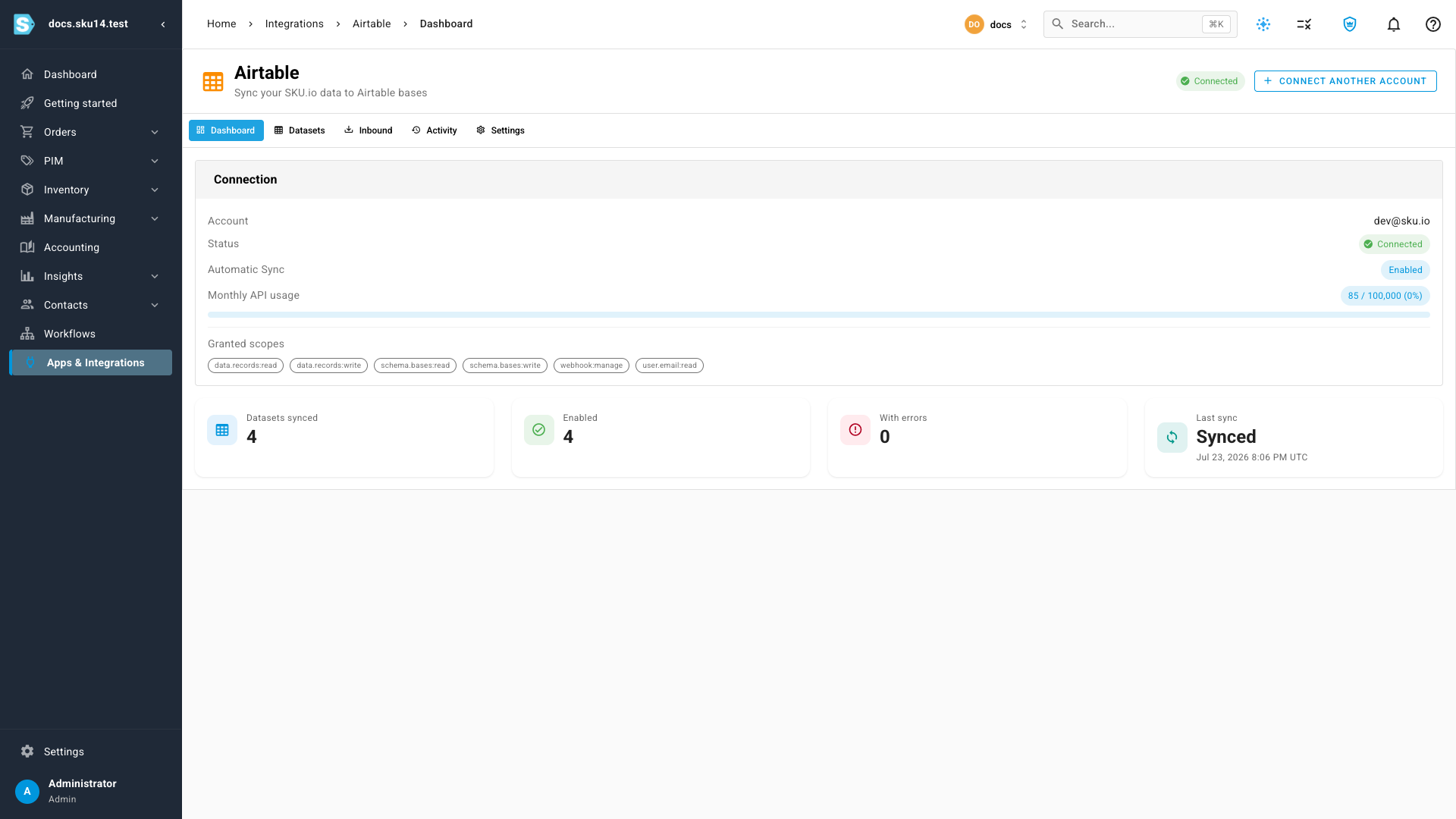
Task: Click the user.email:read scope chip
Action: [x=670, y=366]
